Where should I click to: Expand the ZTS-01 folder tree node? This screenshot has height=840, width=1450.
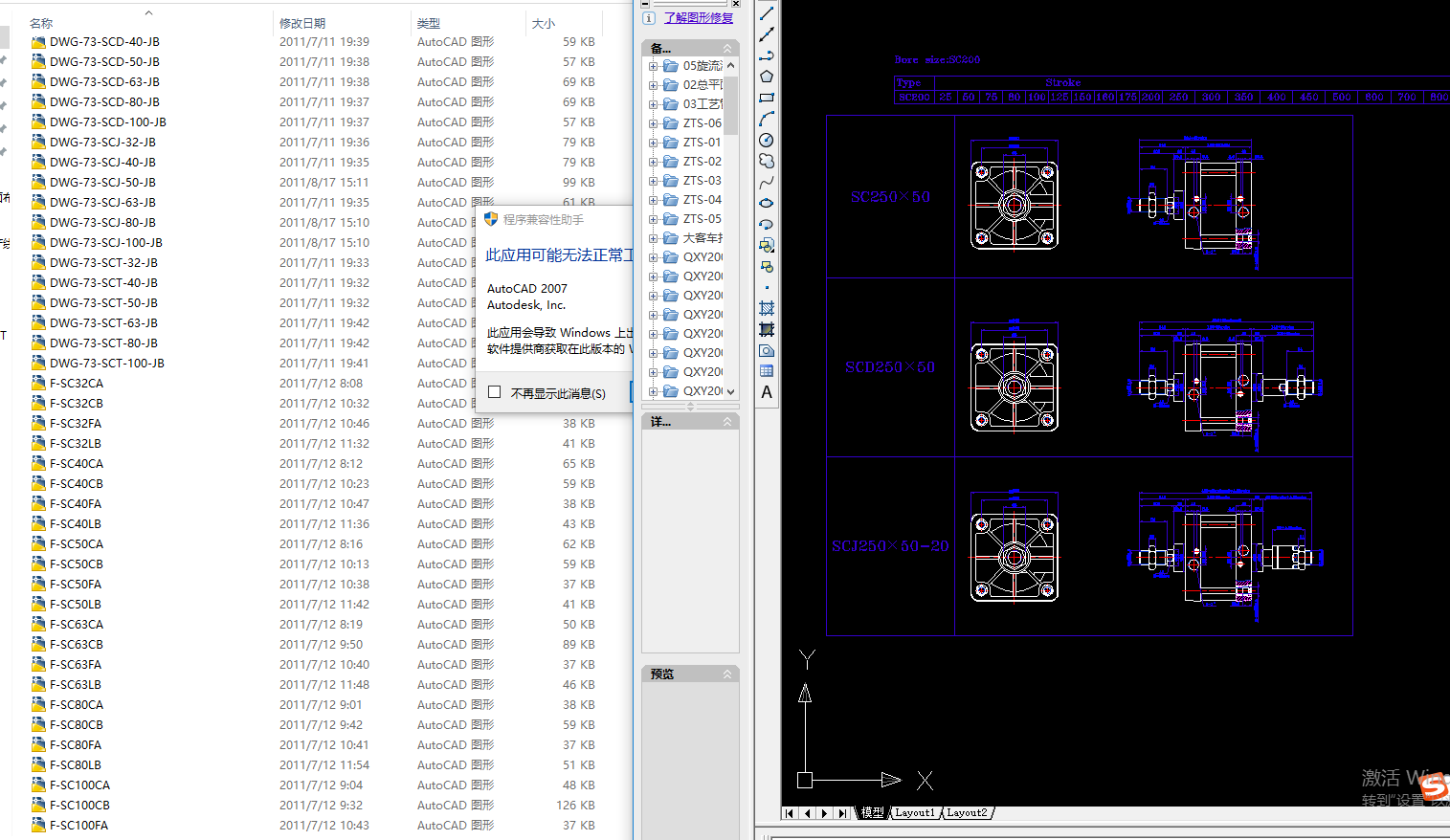coord(654,143)
